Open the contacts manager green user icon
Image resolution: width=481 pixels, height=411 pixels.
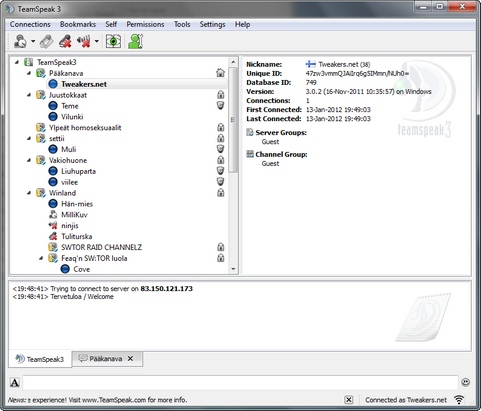point(136,42)
